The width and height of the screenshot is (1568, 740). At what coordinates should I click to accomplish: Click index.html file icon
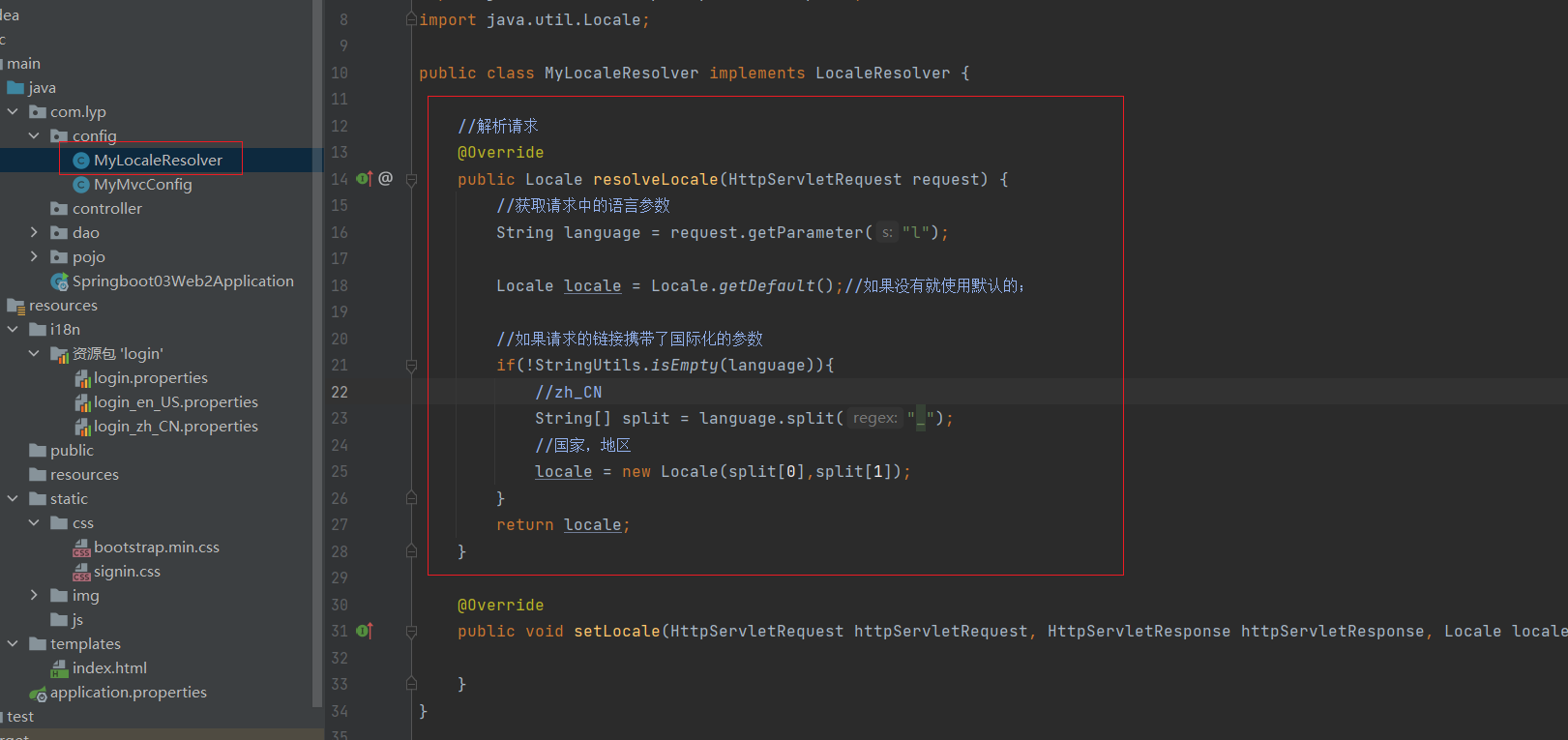[60, 668]
